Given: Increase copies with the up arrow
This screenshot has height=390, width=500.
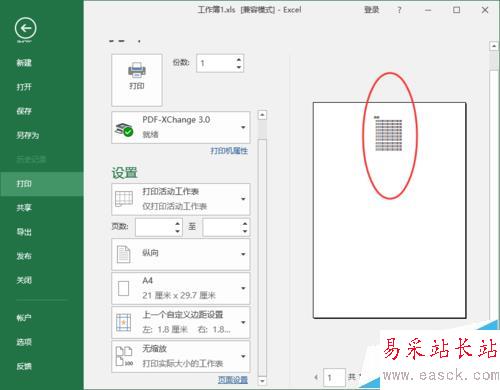Looking at the screenshot, I should (x=239, y=60).
